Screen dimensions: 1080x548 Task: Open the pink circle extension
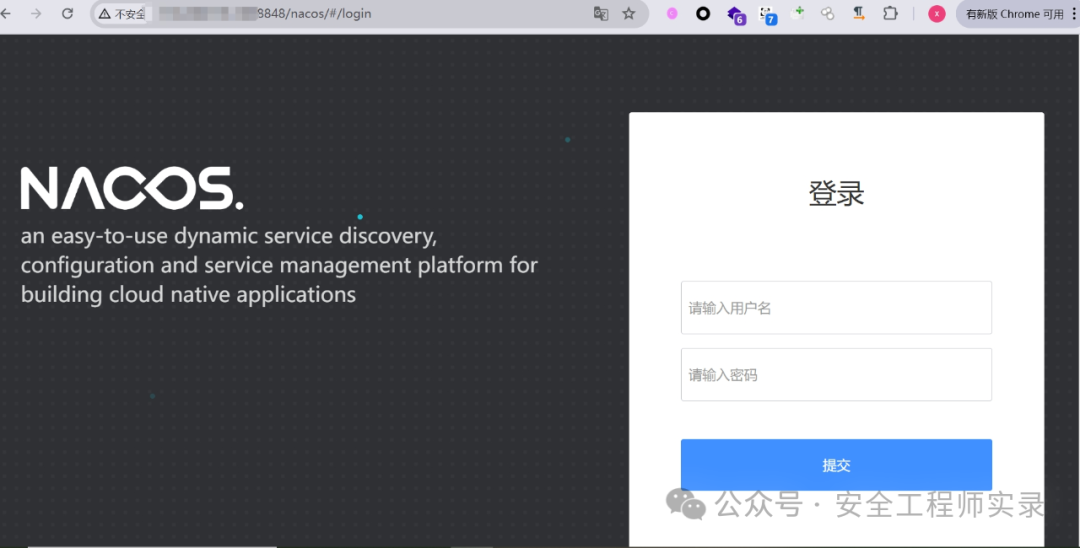click(672, 14)
